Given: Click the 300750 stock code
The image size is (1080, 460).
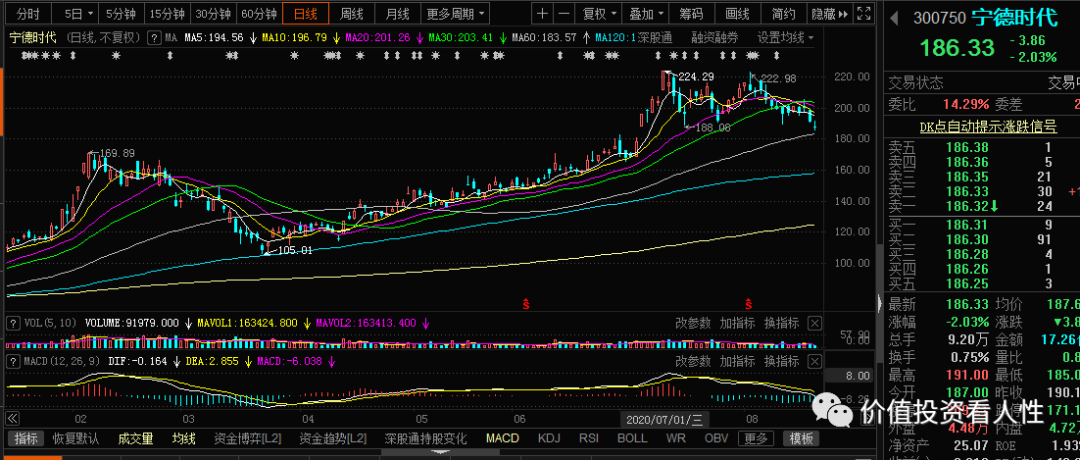Looking at the screenshot, I should [939, 19].
